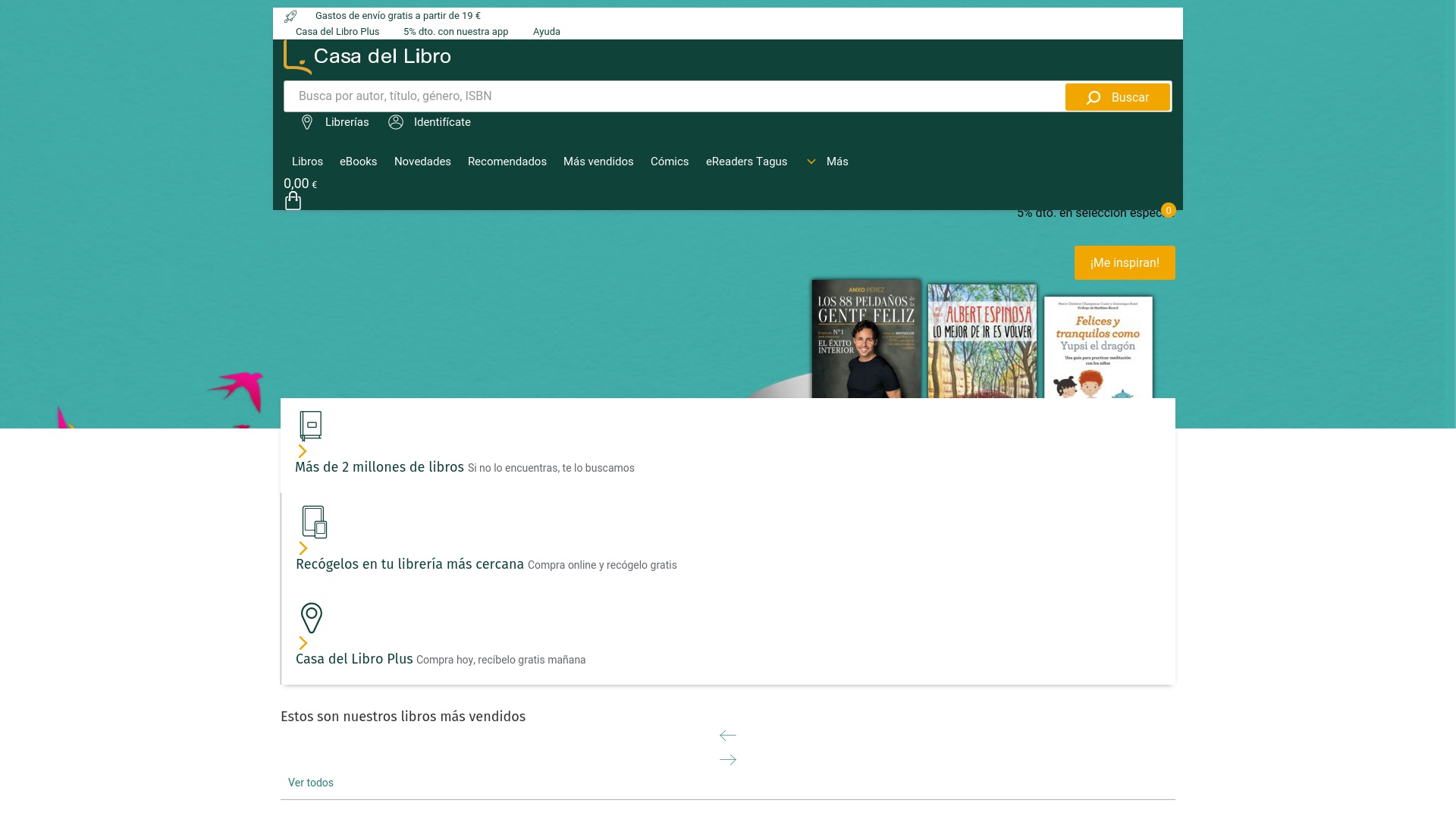
Task: Expand chevron for Casa del Libro Plus
Action: click(303, 643)
